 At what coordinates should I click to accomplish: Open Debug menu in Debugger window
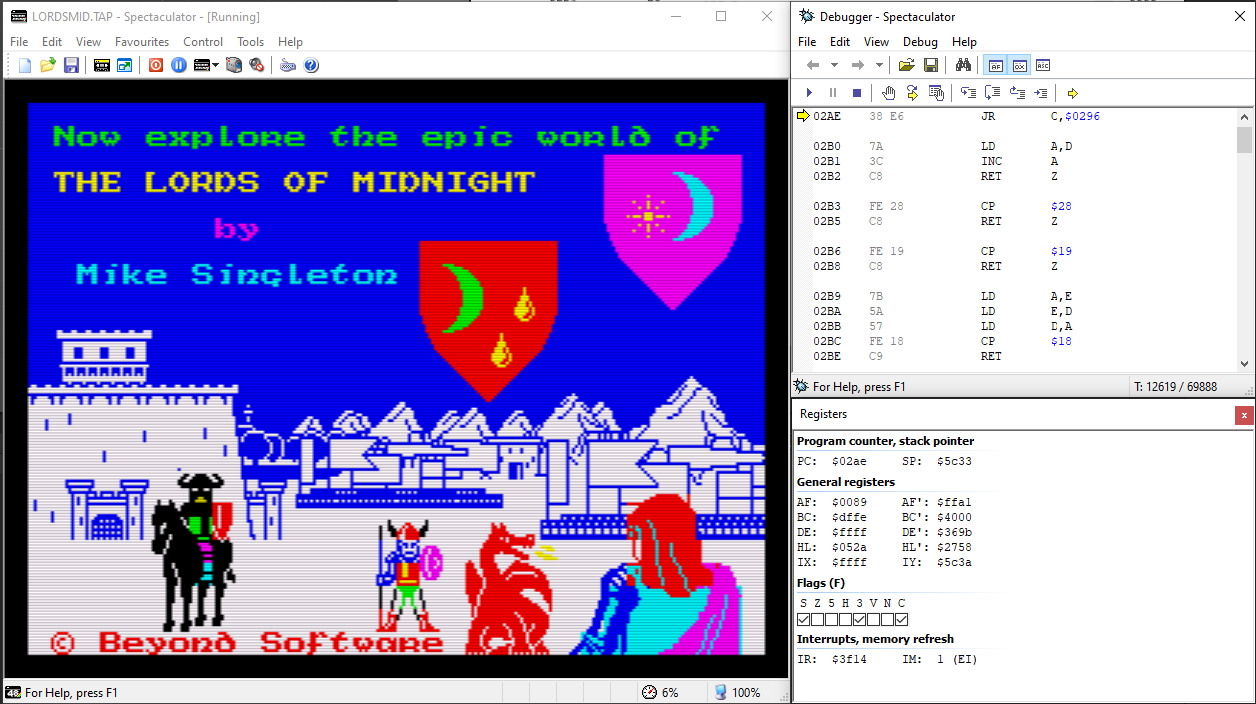coord(920,42)
